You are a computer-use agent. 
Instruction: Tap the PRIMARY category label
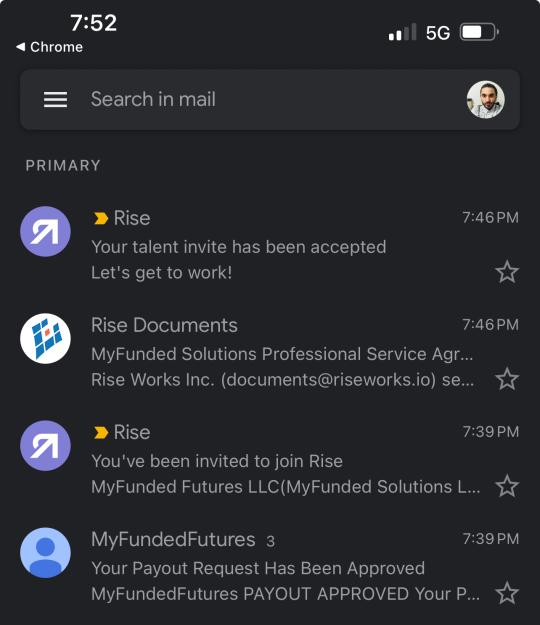point(63,165)
